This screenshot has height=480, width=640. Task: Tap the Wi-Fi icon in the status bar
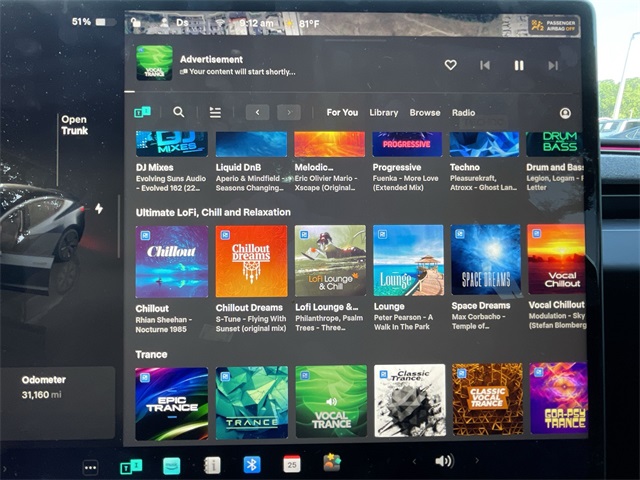pyautogui.click(x=220, y=23)
